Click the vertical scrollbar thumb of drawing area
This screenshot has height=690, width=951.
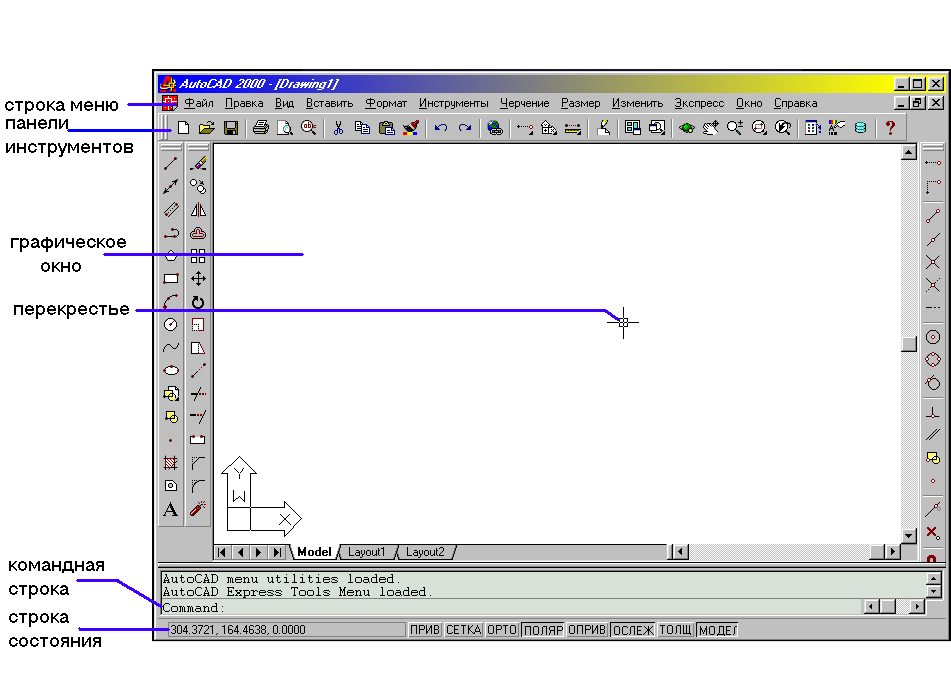909,344
